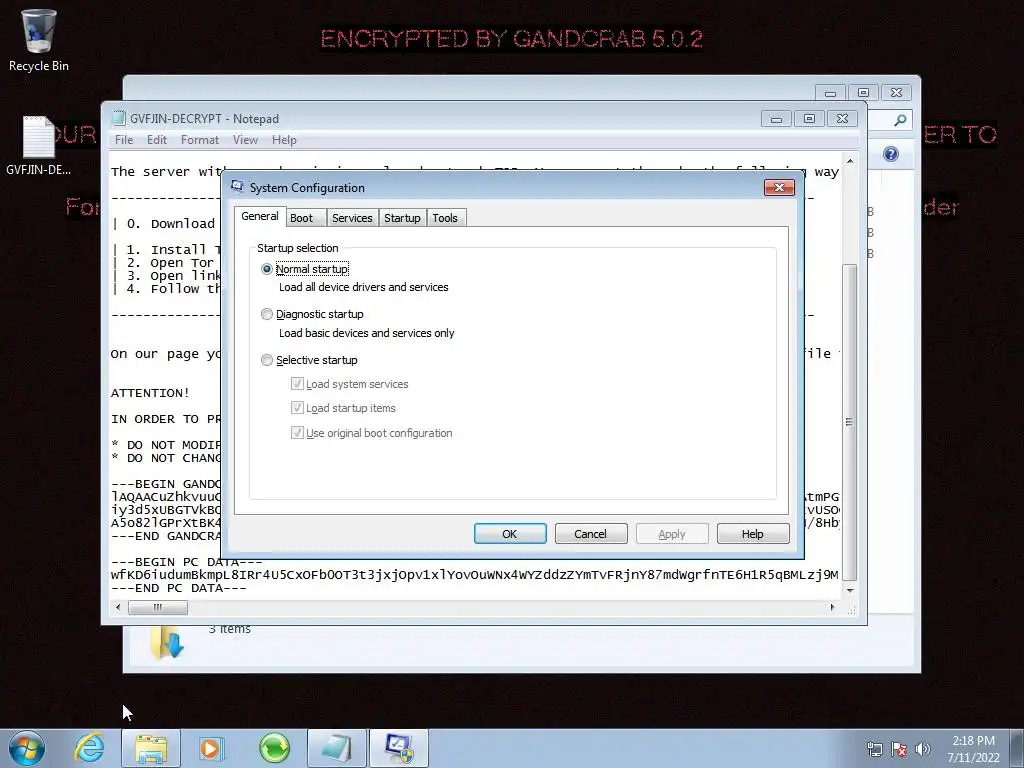Click the System Configuration title icon

tap(237, 187)
